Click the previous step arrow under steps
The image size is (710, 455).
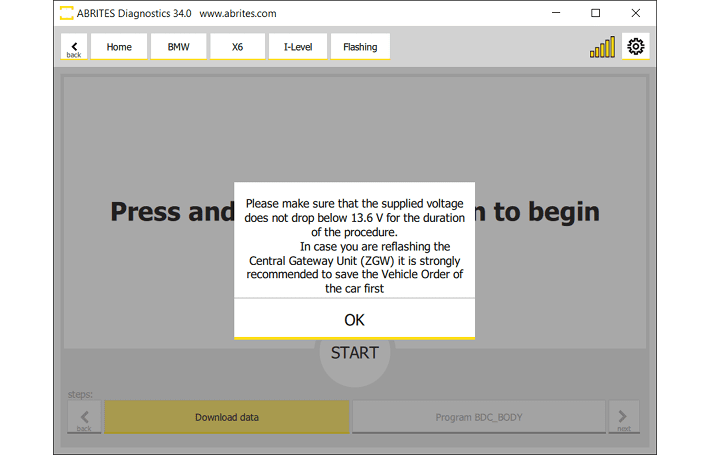pos(84,417)
